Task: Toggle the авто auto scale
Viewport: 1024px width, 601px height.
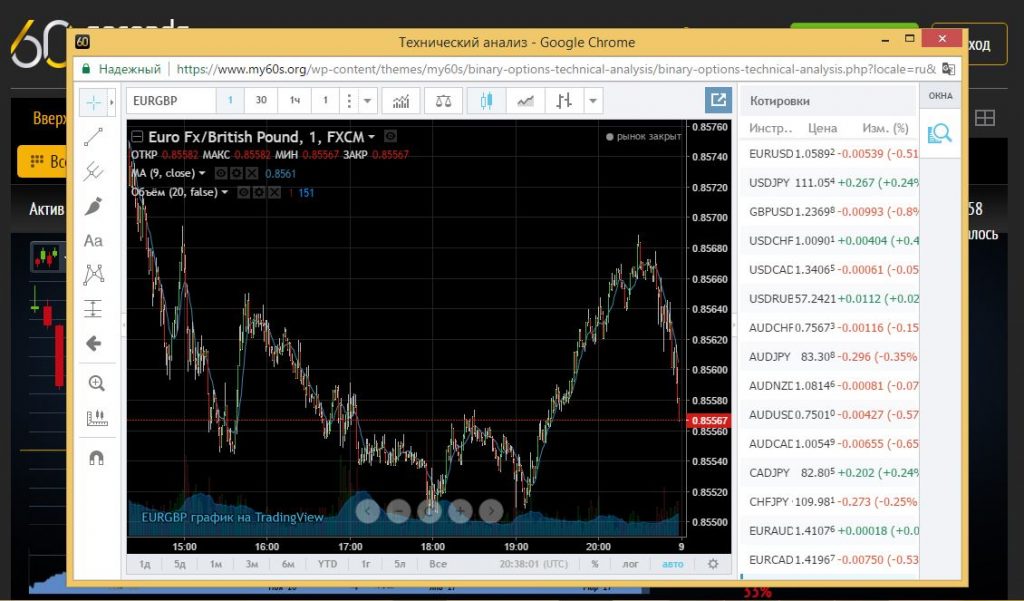Action: [x=673, y=564]
